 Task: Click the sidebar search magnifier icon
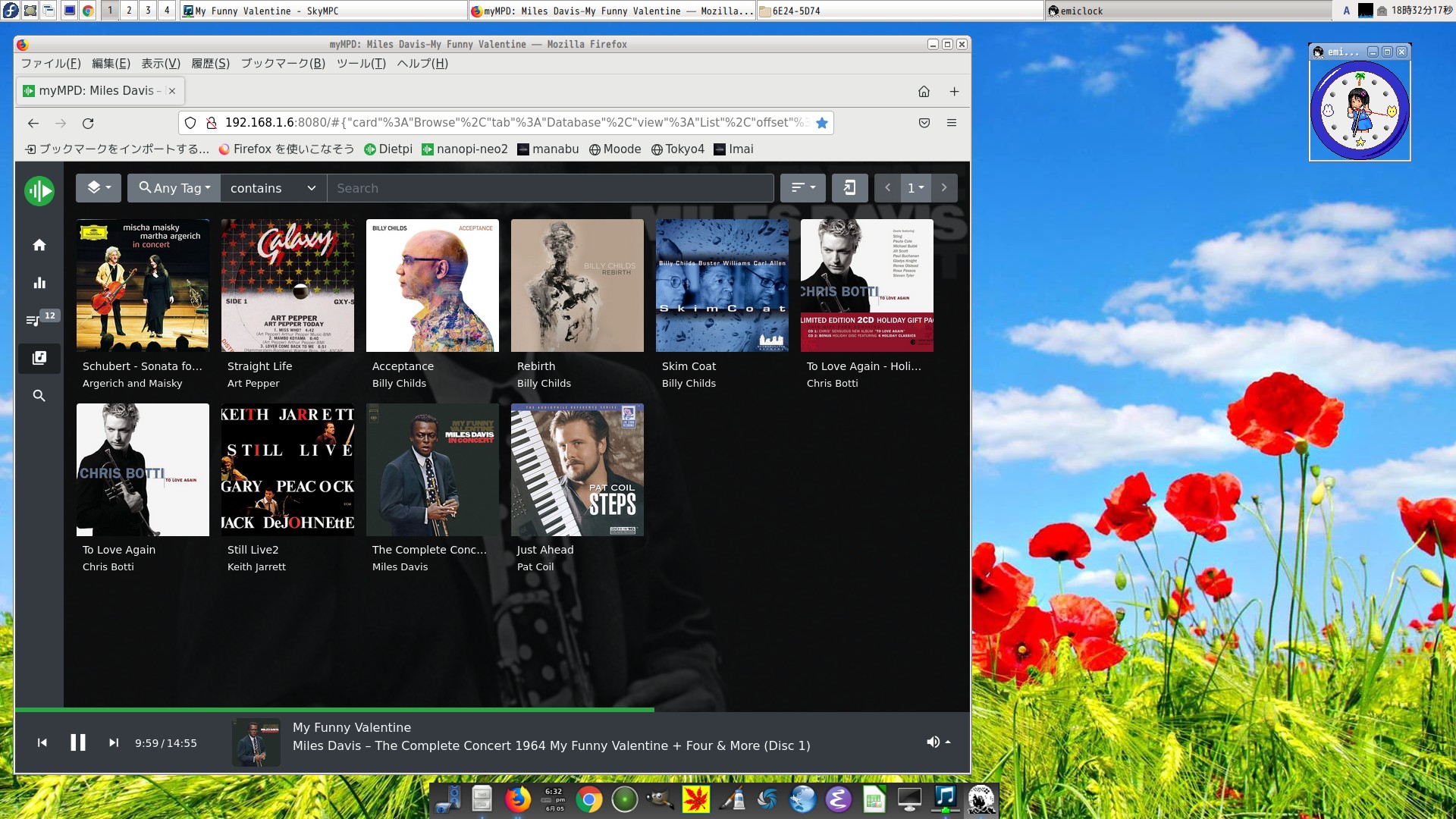(39, 396)
